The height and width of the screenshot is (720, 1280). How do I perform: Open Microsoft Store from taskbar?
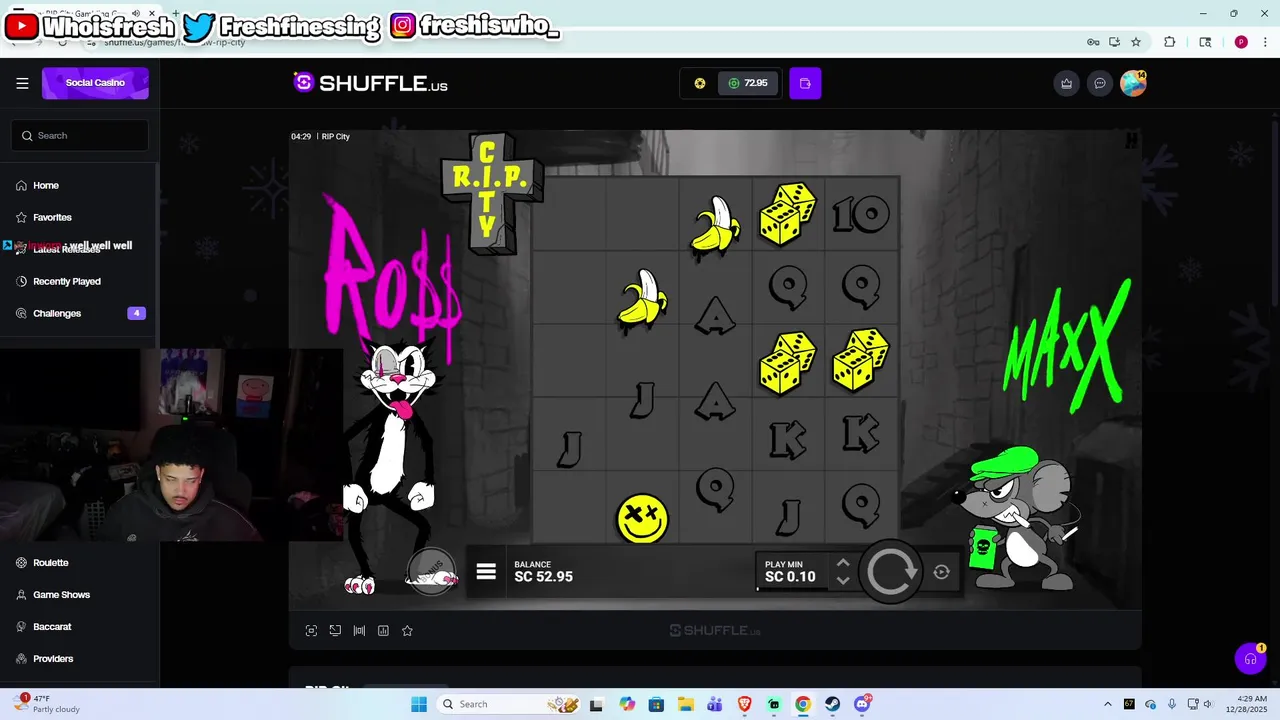656,704
